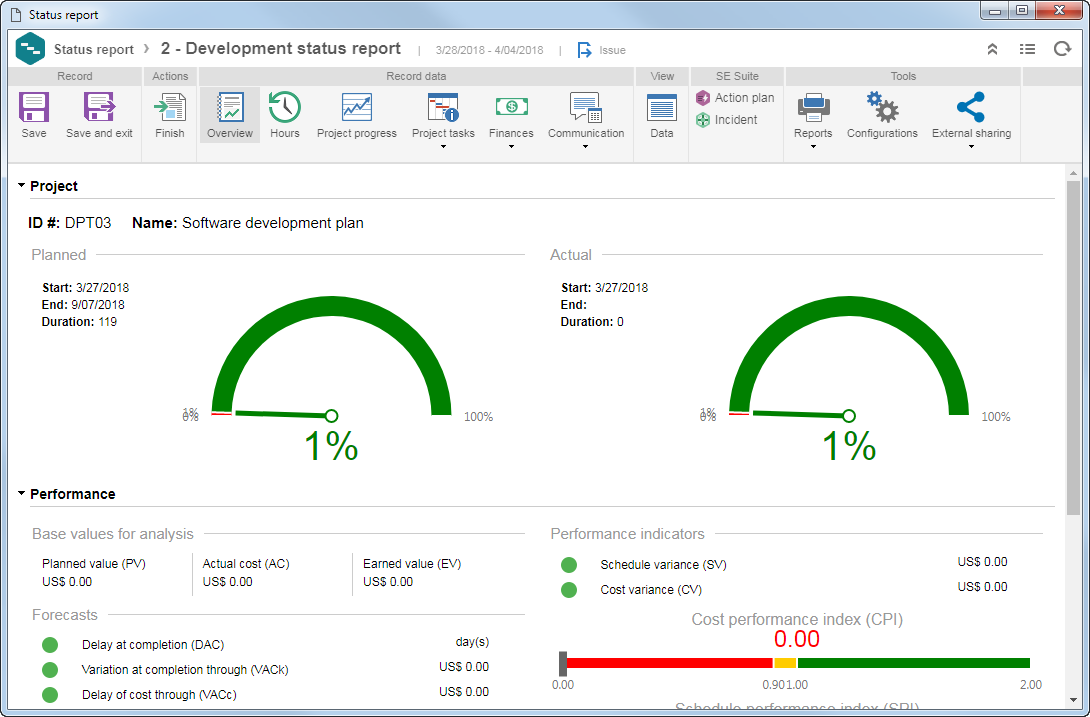
Task: Open the list view icon
Action: [x=1027, y=49]
